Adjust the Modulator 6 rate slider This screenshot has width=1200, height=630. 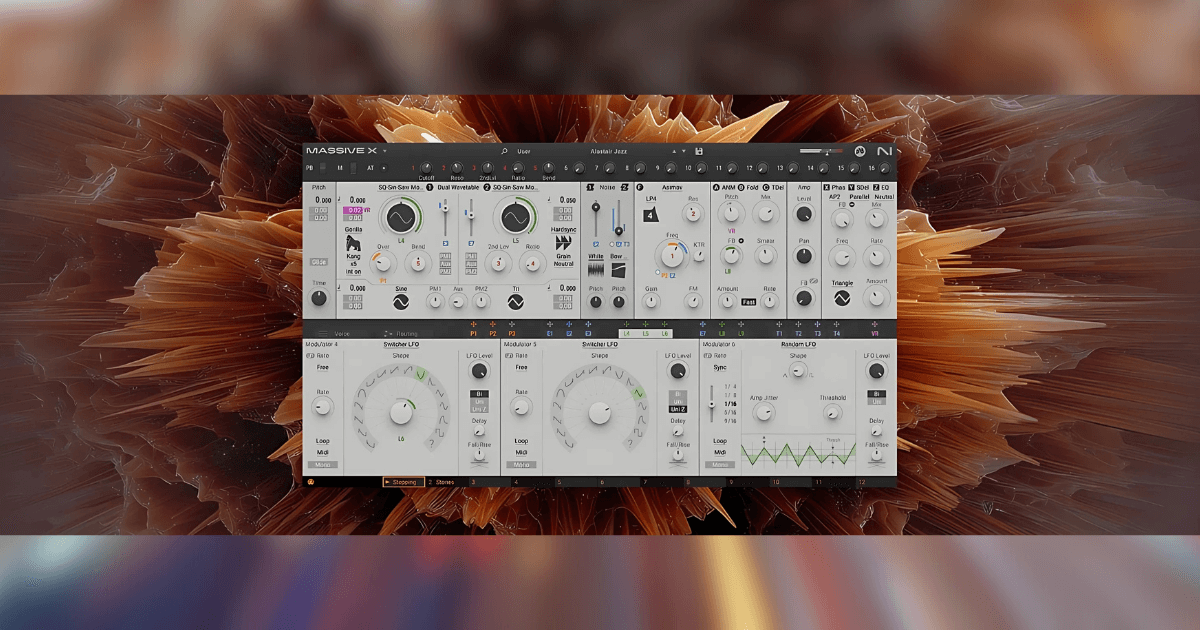pyautogui.click(x=712, y=404)
